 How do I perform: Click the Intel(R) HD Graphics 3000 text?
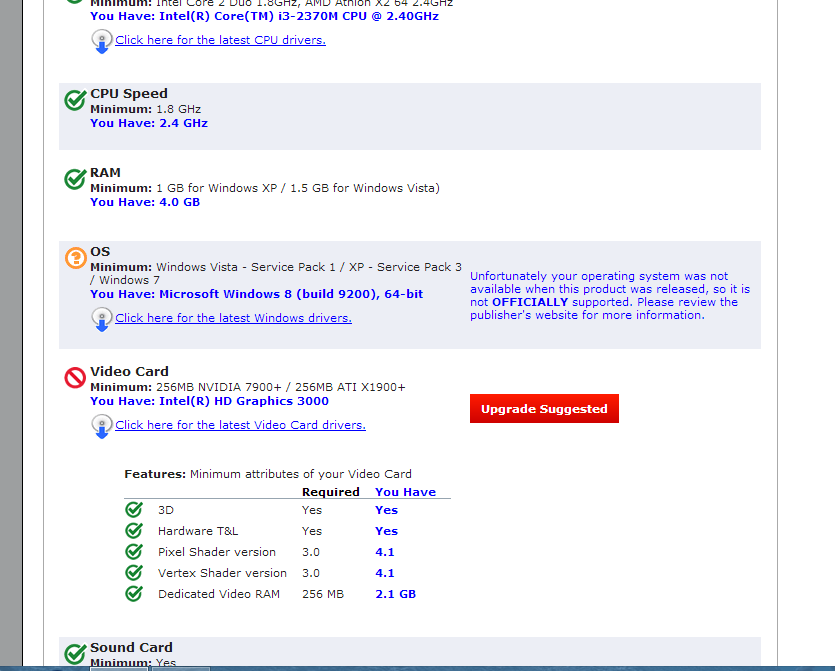(x=243, y=401)
